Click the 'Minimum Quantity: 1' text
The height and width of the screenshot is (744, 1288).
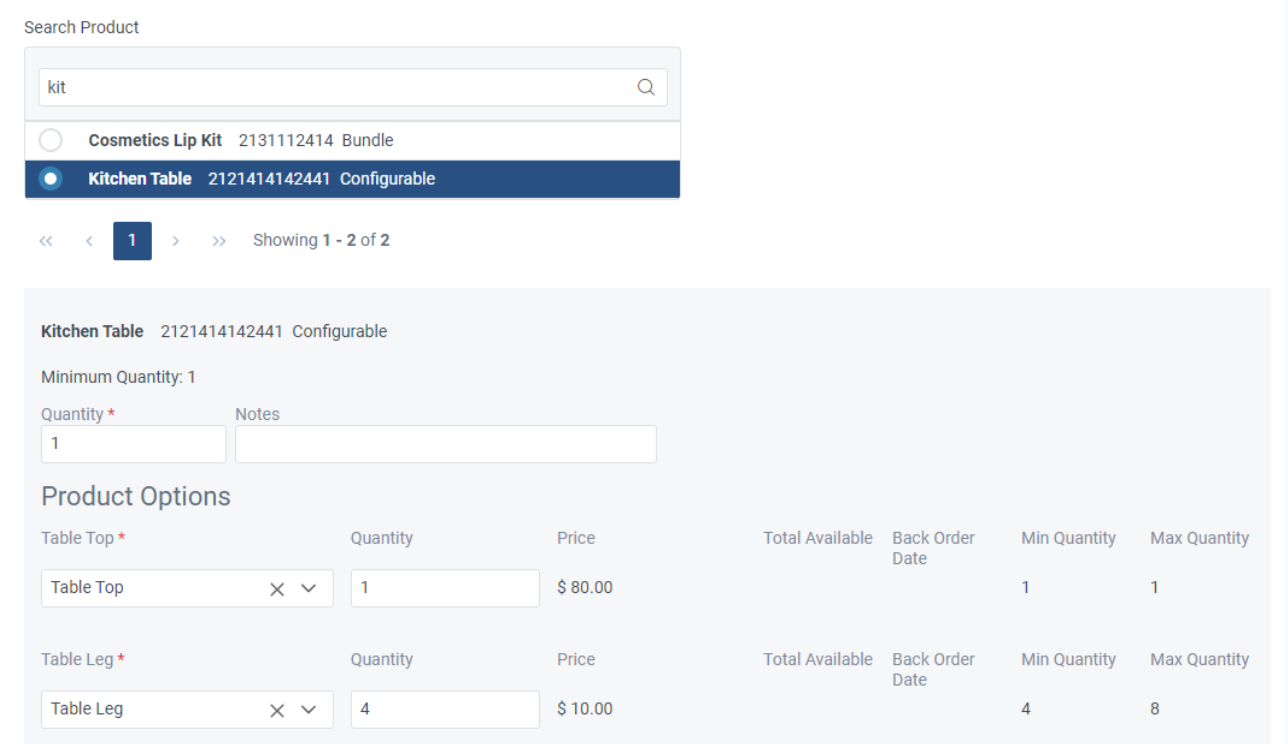tap(118, 377)
